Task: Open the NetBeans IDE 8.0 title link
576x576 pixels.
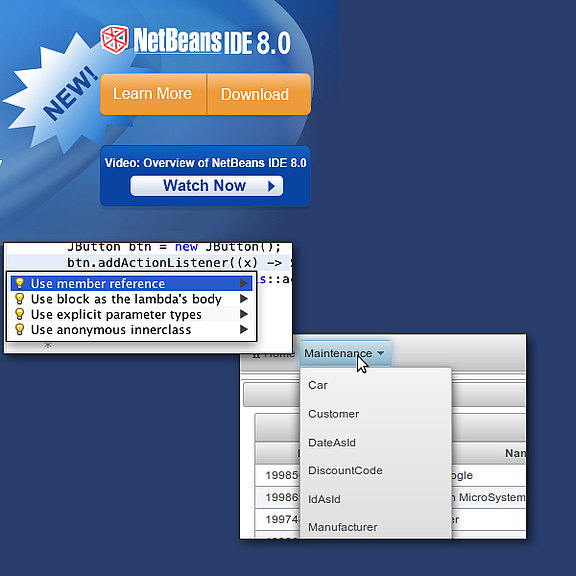Action: tap(212, 41)
